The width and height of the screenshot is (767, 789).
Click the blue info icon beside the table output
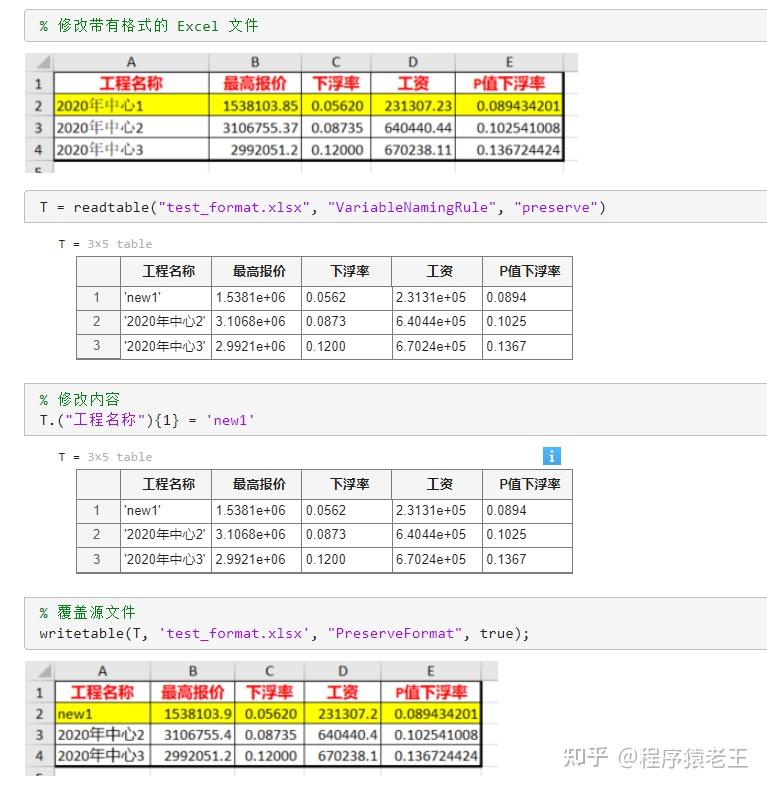[x=552, y=456]
